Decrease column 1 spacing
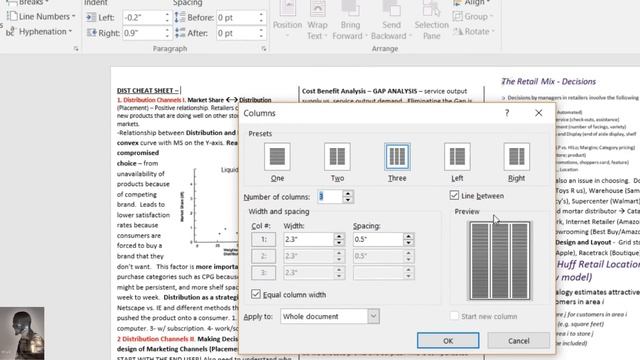 click(408, 242)
